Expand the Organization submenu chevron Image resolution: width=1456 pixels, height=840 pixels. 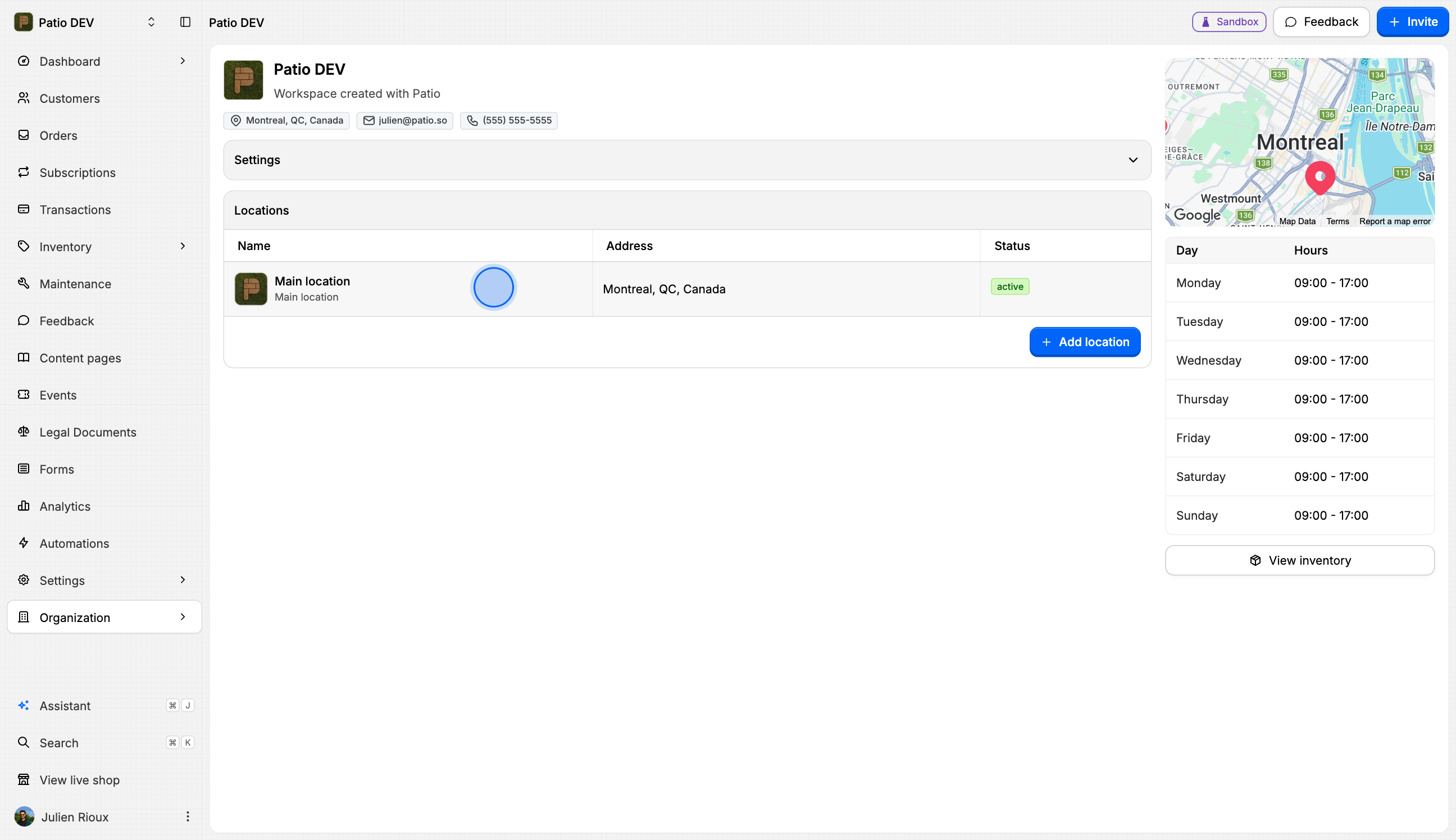tap(183, 617)
